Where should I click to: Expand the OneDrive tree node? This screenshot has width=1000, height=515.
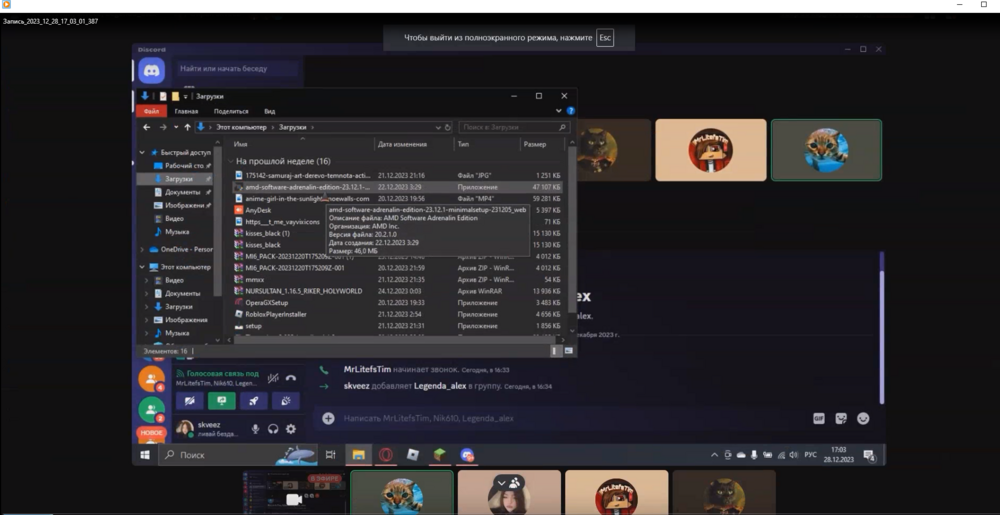(x=142, y=250)
